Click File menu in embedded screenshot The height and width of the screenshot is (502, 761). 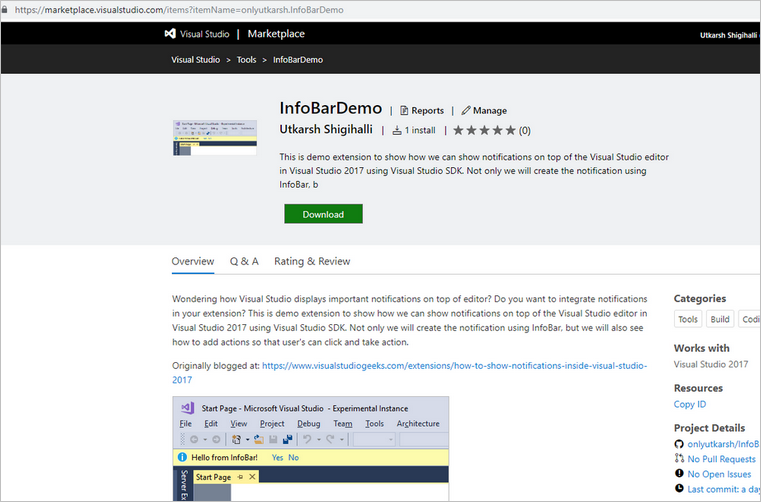[185, 423]
